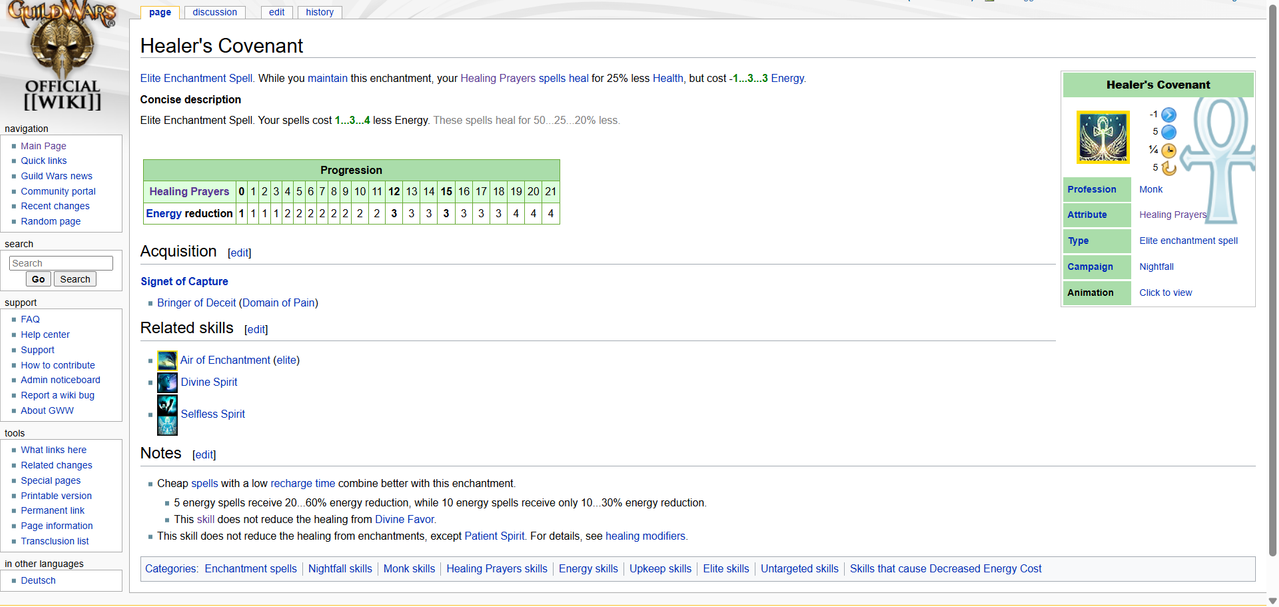1279x607 pixels.
Task: Open the Special pages link
Action: pyautogui.click(x=51, y=481)
